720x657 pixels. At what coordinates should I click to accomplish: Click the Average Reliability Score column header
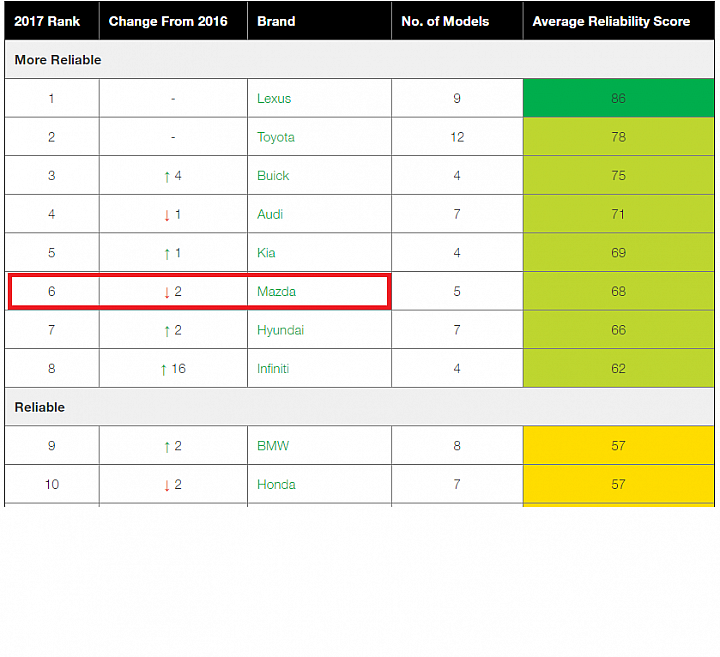coord(611,22)
